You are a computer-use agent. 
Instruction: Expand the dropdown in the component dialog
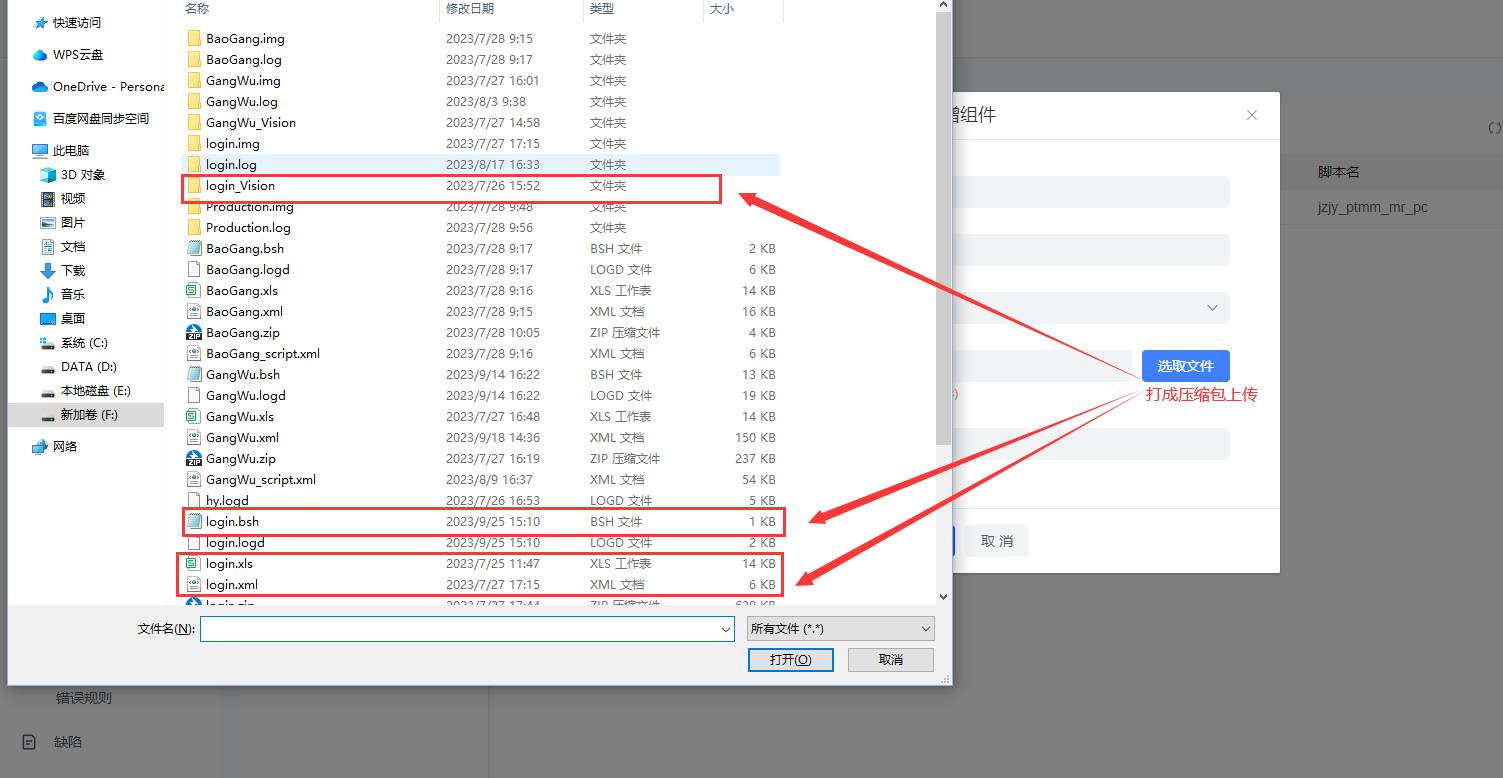tap(1212, 308)
